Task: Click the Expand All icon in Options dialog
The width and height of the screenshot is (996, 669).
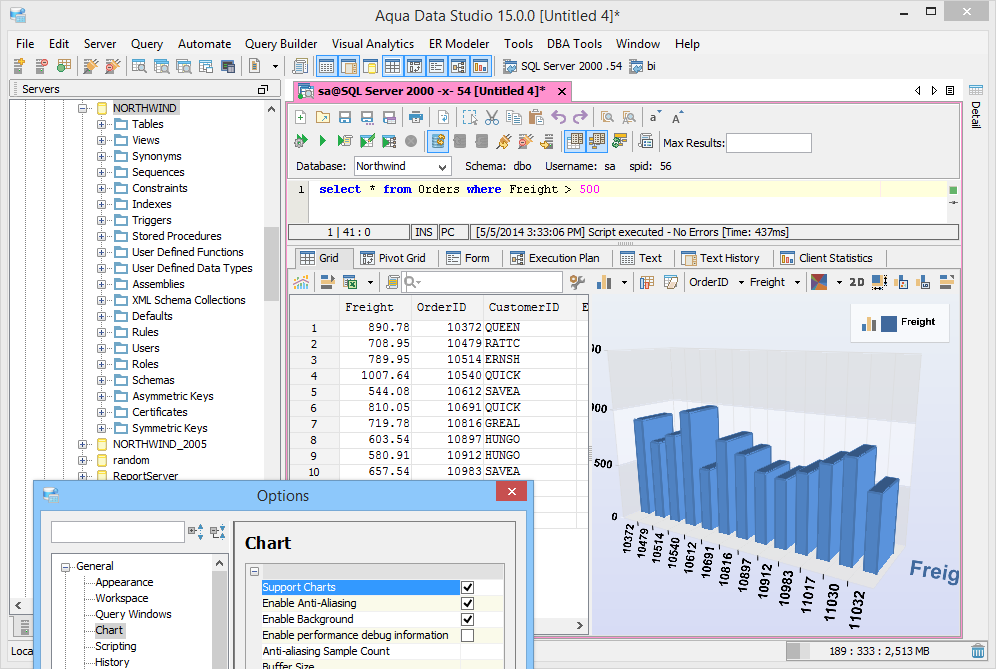Action: [x=196, y=532]
